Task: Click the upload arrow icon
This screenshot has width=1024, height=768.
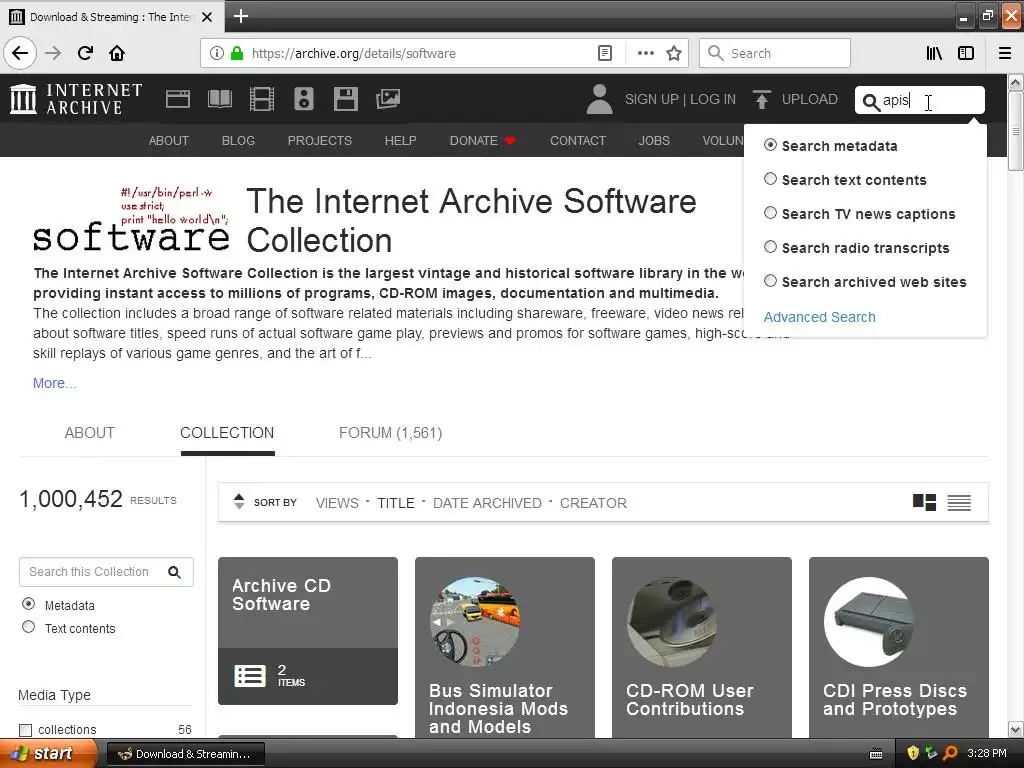Action: coord(761,99)
